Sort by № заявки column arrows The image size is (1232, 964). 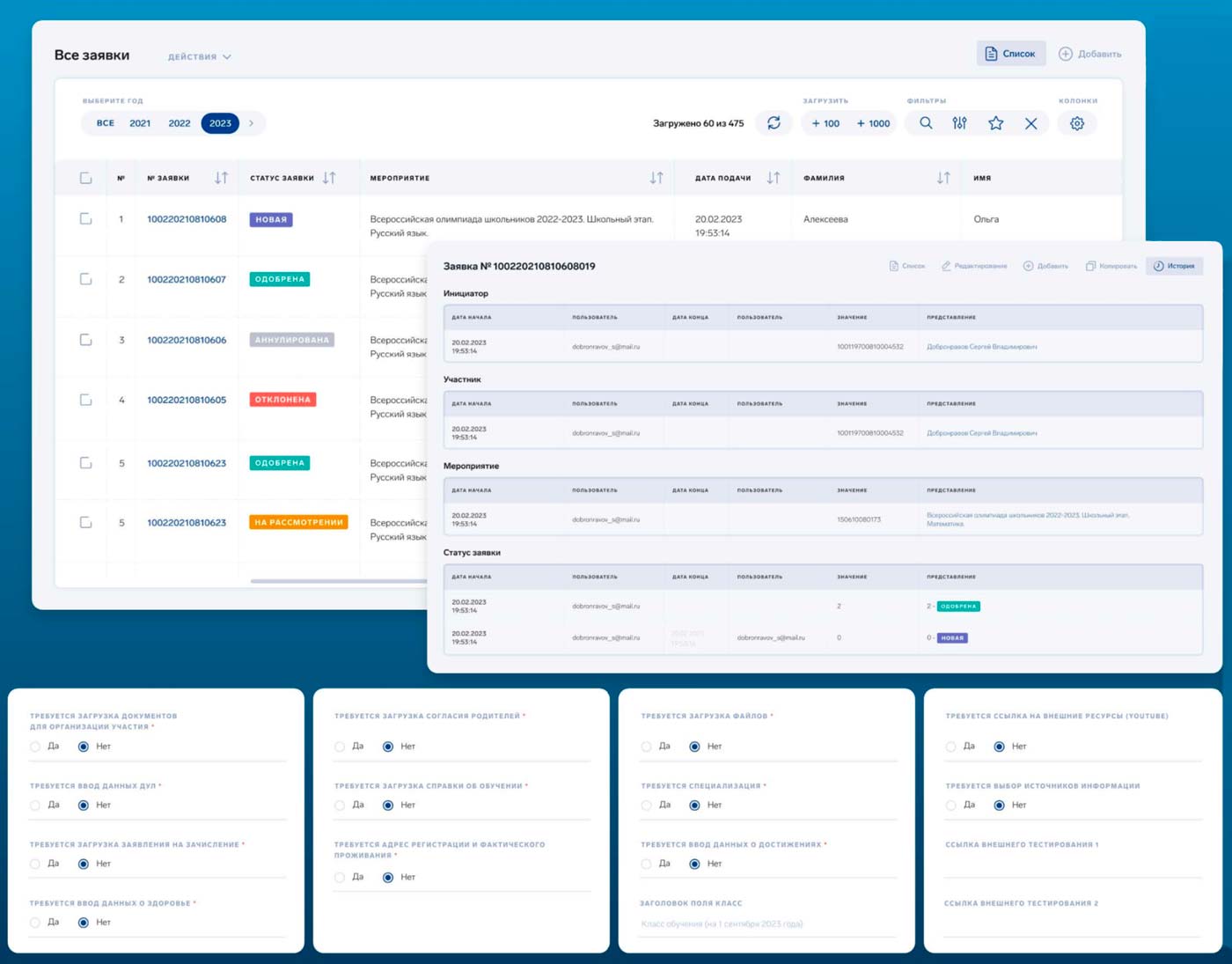tap(221, 178)
